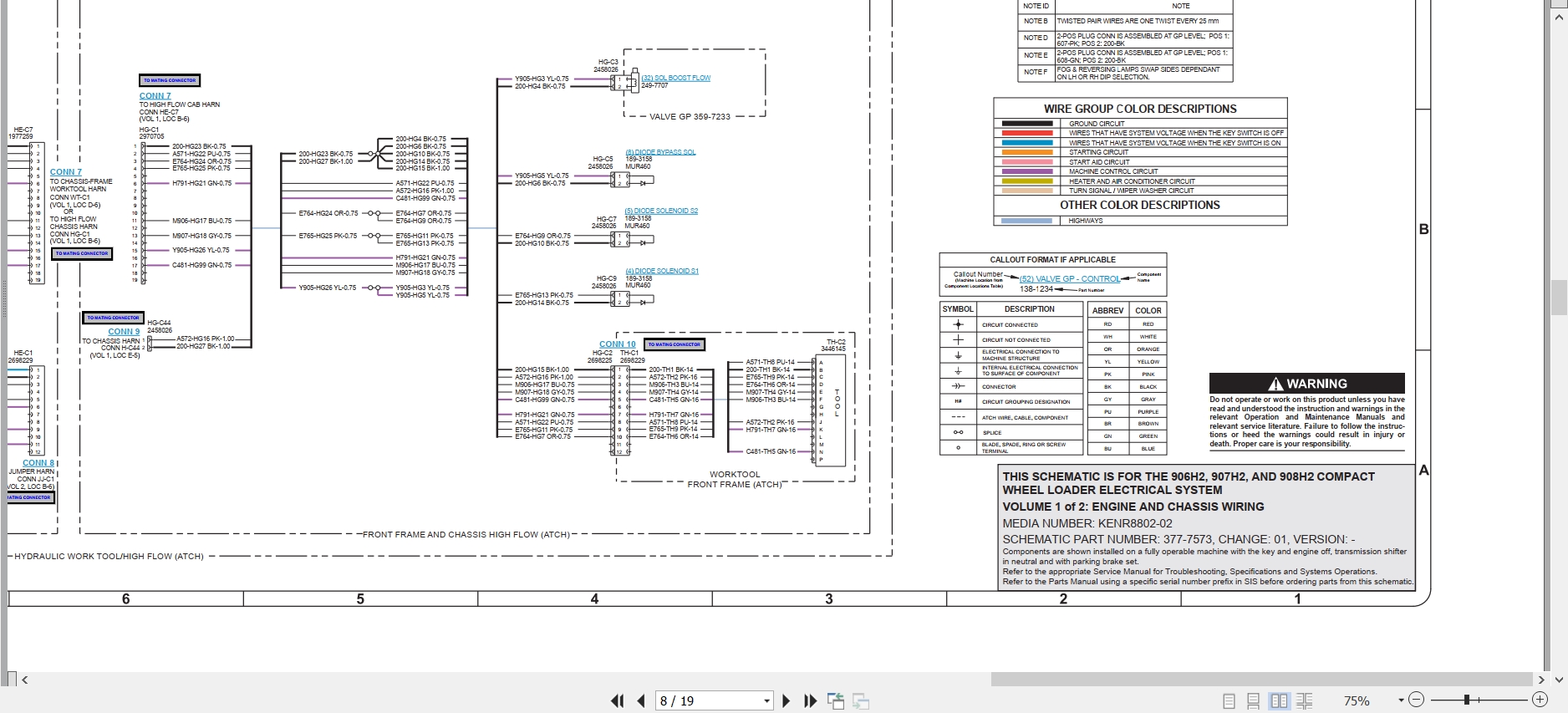Image resolution: width=1568 pixels, height=713 pixels.
Task: Click the CALLOUT FORMAT IF APPLICABLE heading
Action: point(1053,260)
